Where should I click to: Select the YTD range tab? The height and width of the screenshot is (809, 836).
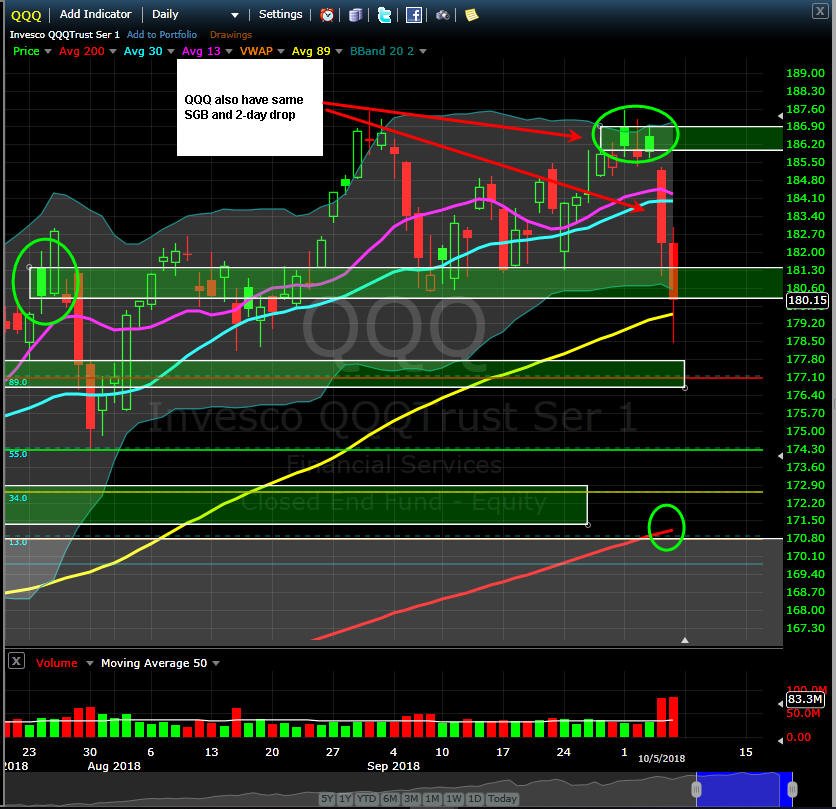pyautogui.click(x=366, y=798)
